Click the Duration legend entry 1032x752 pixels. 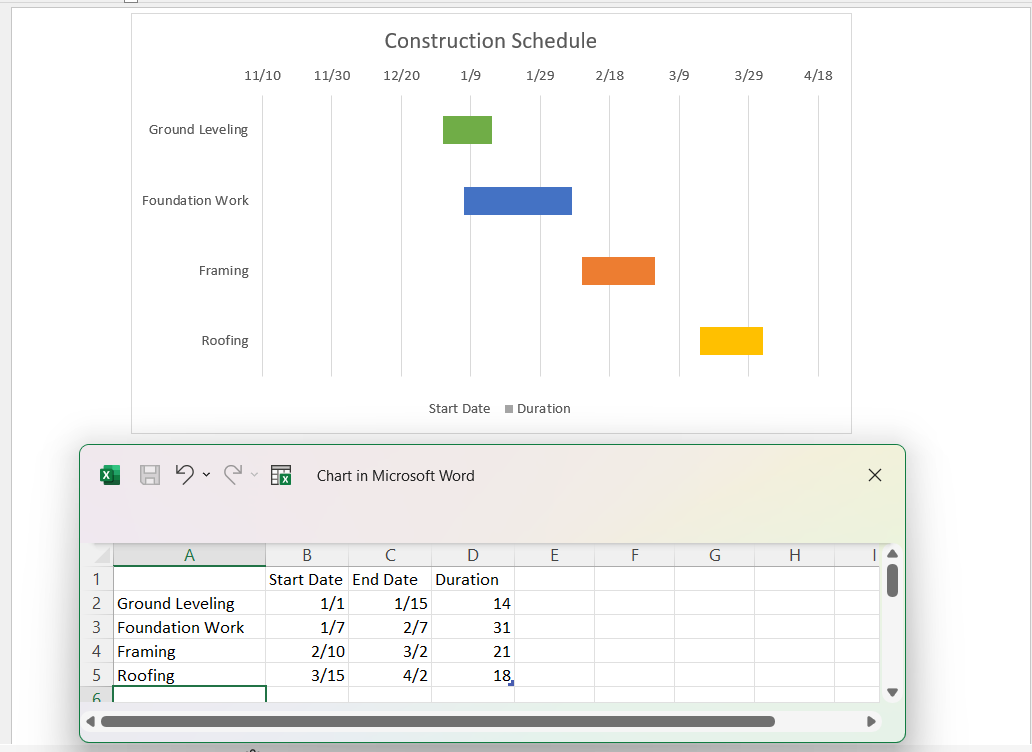537,409
